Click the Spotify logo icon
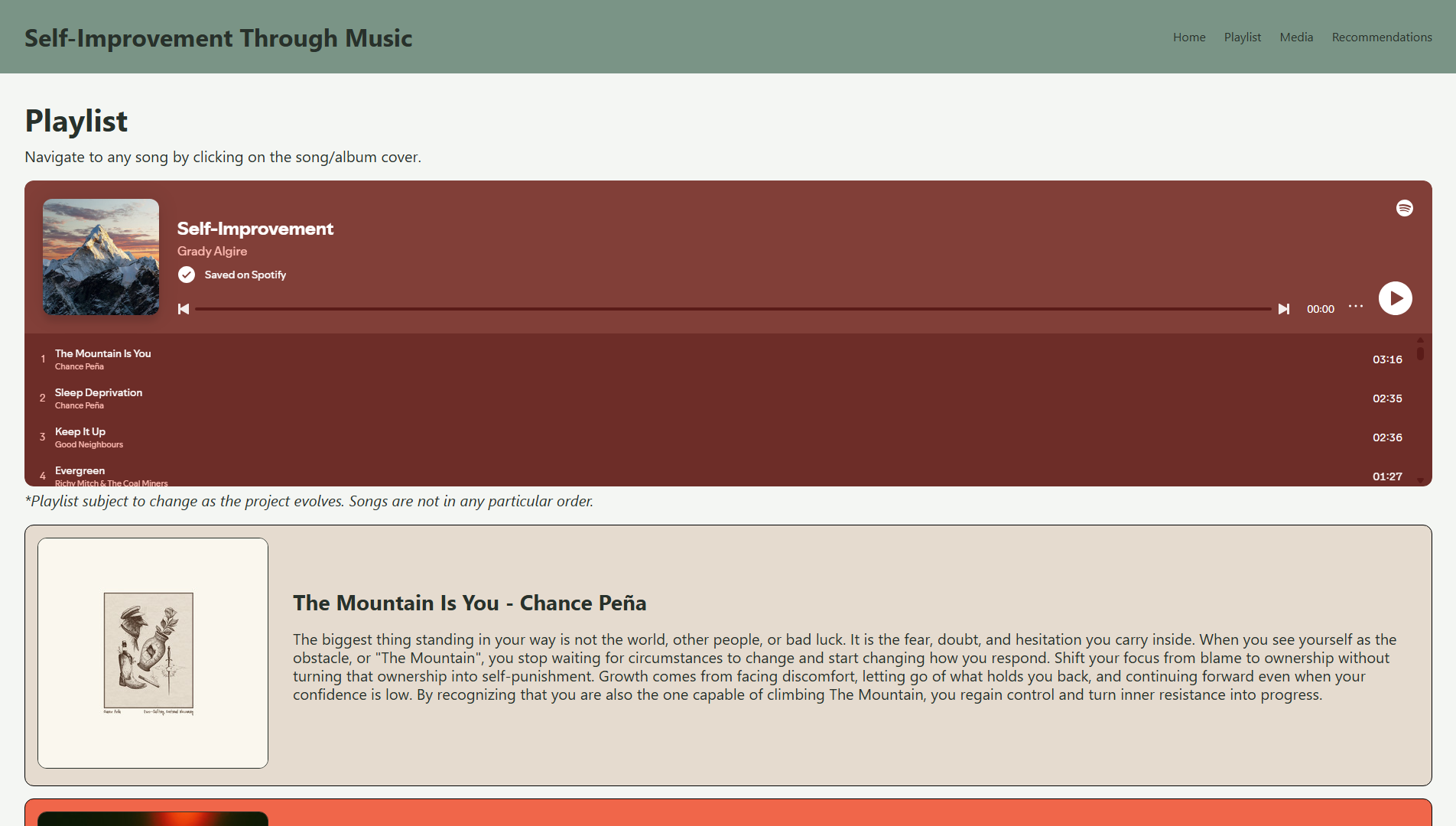 pyautogui.click(x=1404, y=208)
